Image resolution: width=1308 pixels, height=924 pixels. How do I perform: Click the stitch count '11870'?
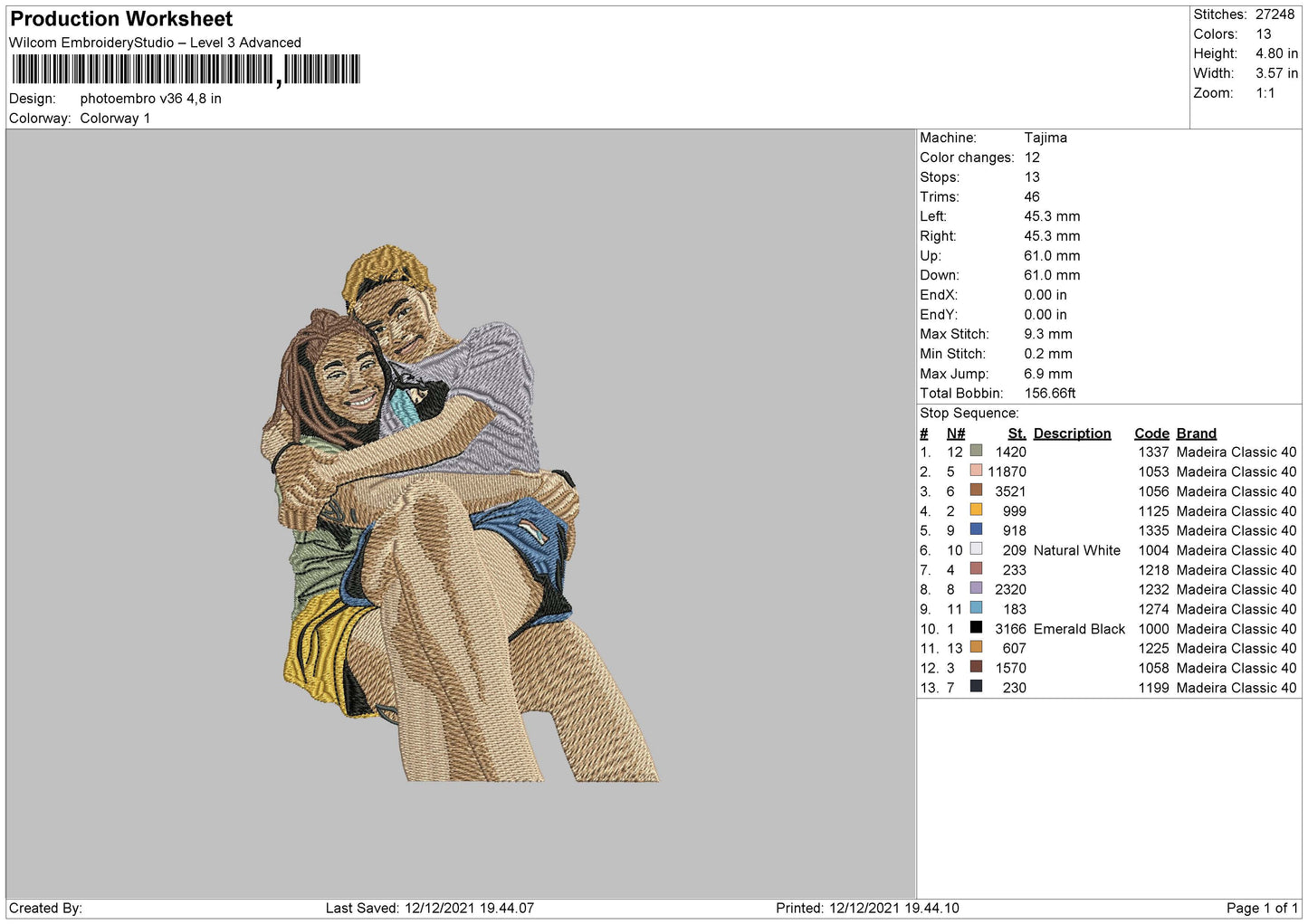pos(1007,472)
